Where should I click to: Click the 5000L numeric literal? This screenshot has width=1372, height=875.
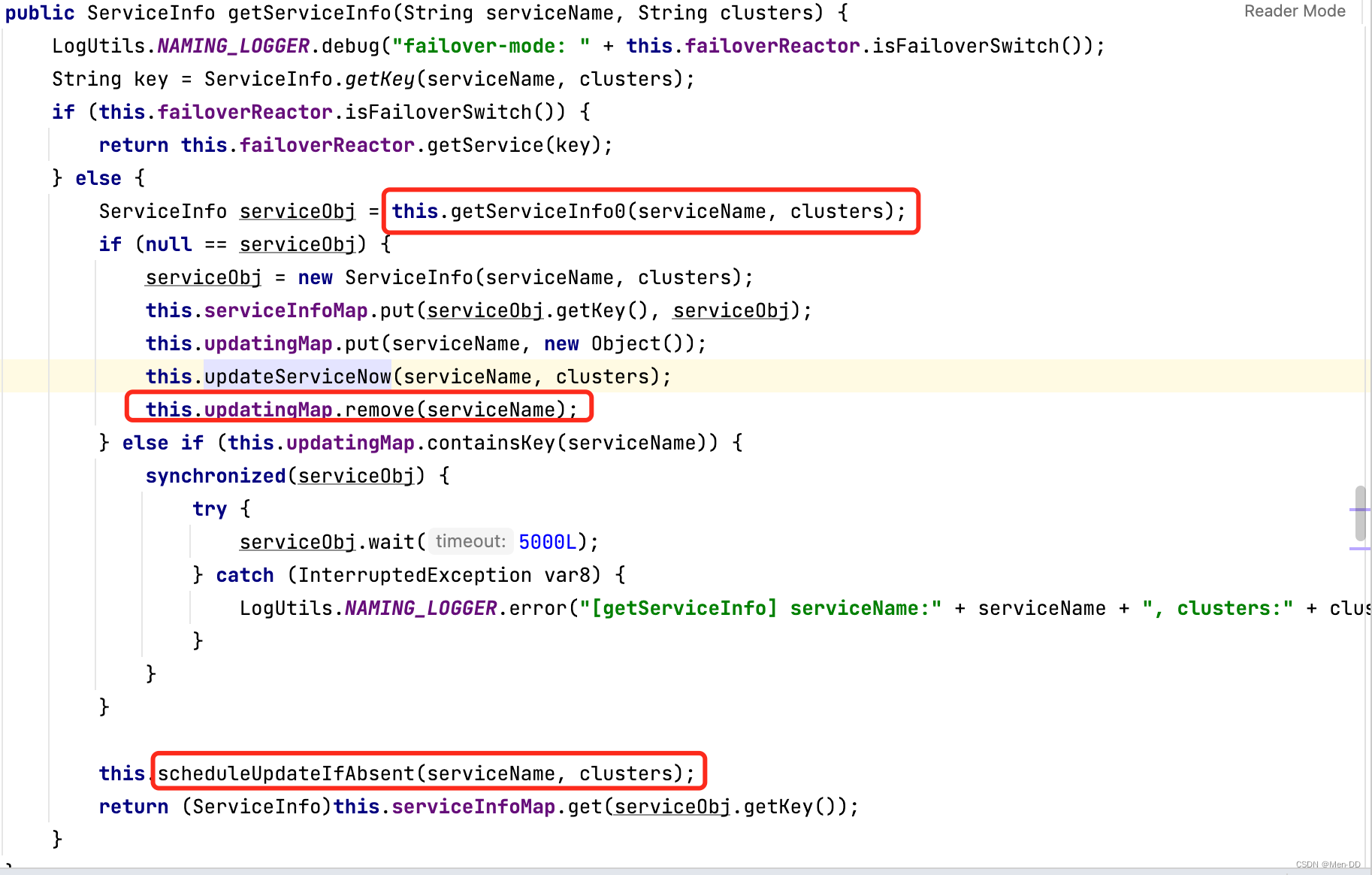(548, 542)
